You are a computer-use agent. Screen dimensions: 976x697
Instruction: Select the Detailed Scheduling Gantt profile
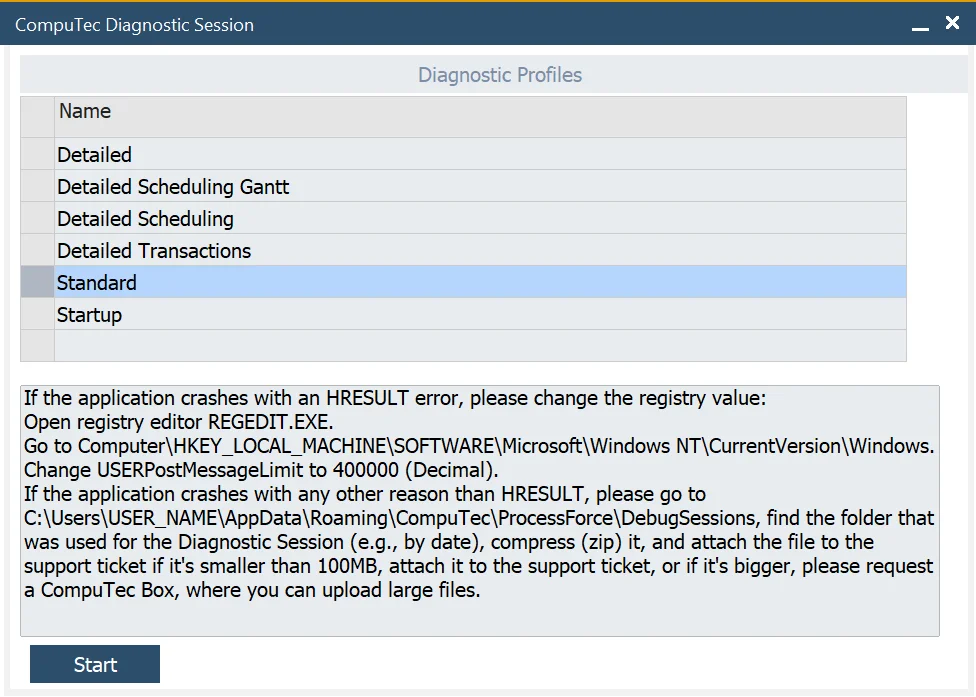point(173,187)
